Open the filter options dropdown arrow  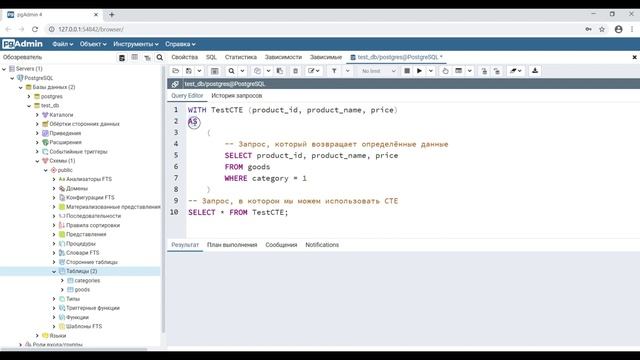tap(348, 71)
